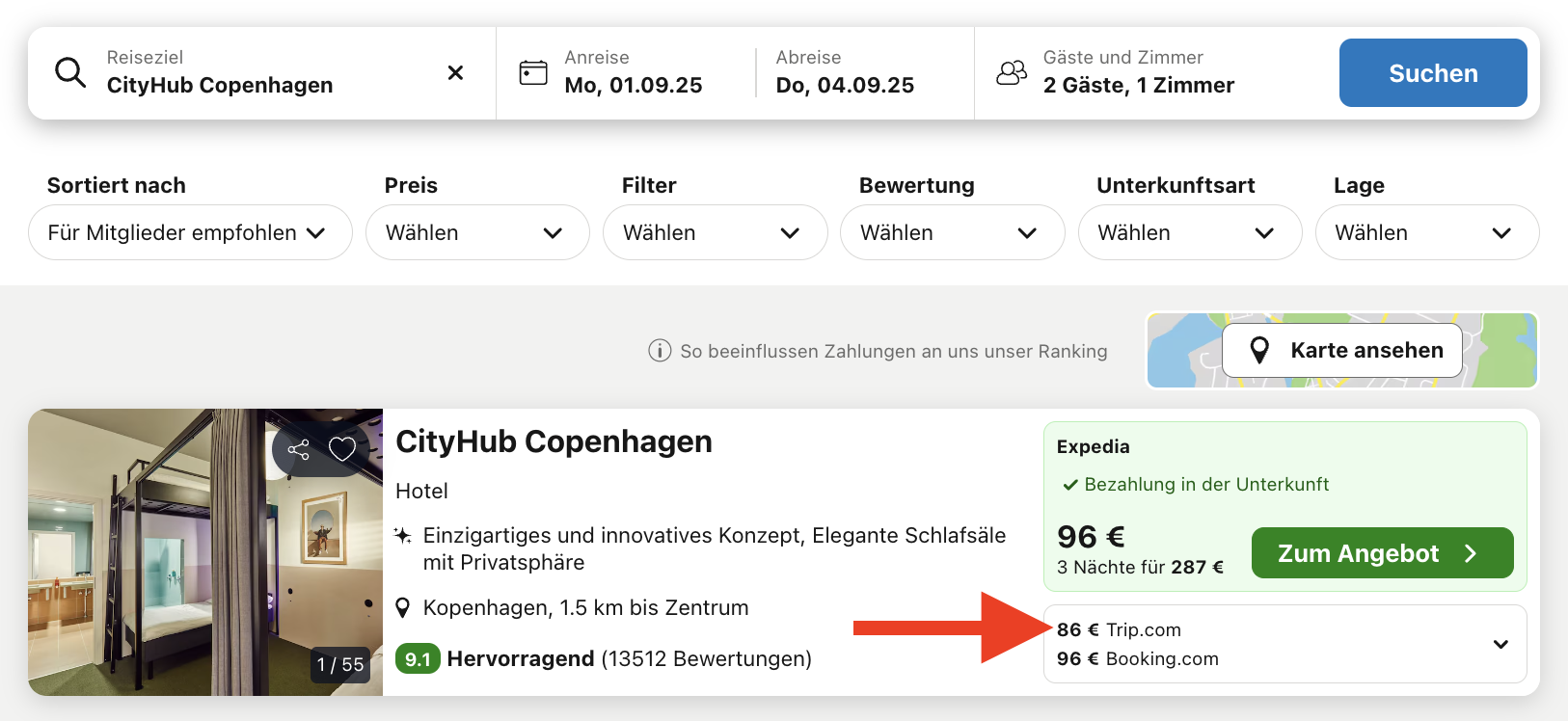
Task: Click the sparkle highlights icon
Action: coord(403,536)
